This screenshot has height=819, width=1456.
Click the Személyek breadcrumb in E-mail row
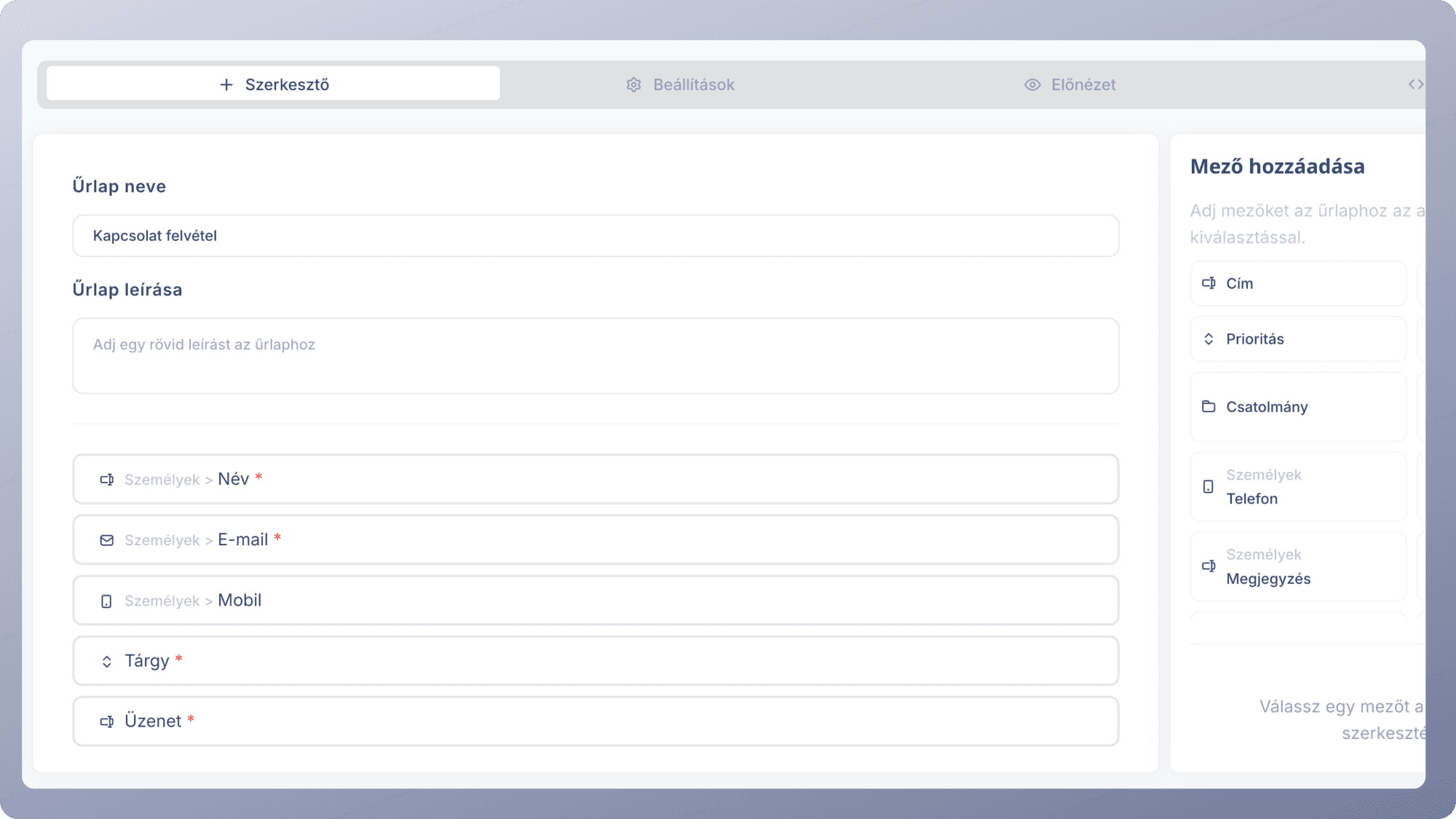coord(162,540)
